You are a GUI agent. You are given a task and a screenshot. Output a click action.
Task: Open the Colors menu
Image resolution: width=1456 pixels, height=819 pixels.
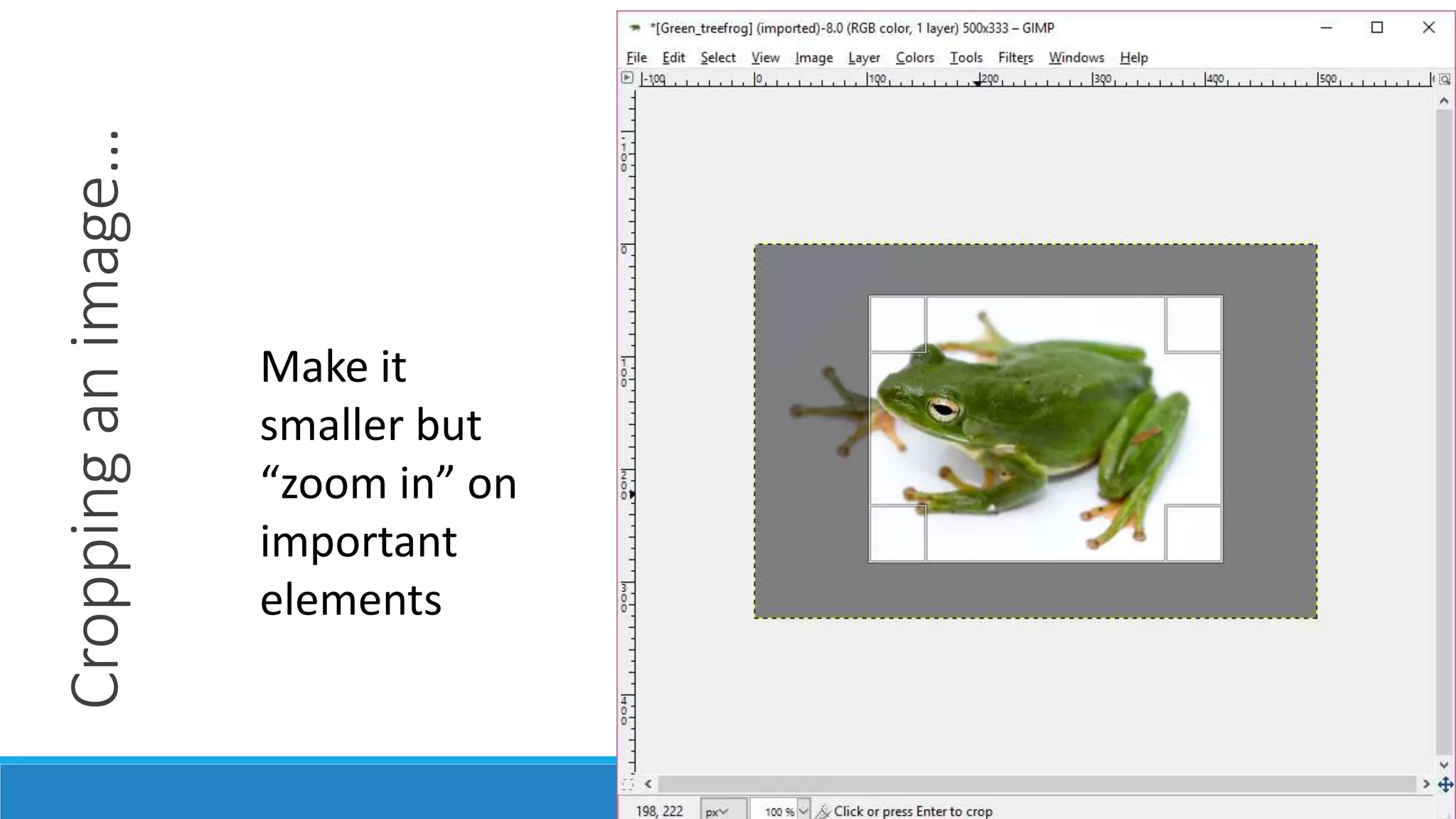[914, 58]
